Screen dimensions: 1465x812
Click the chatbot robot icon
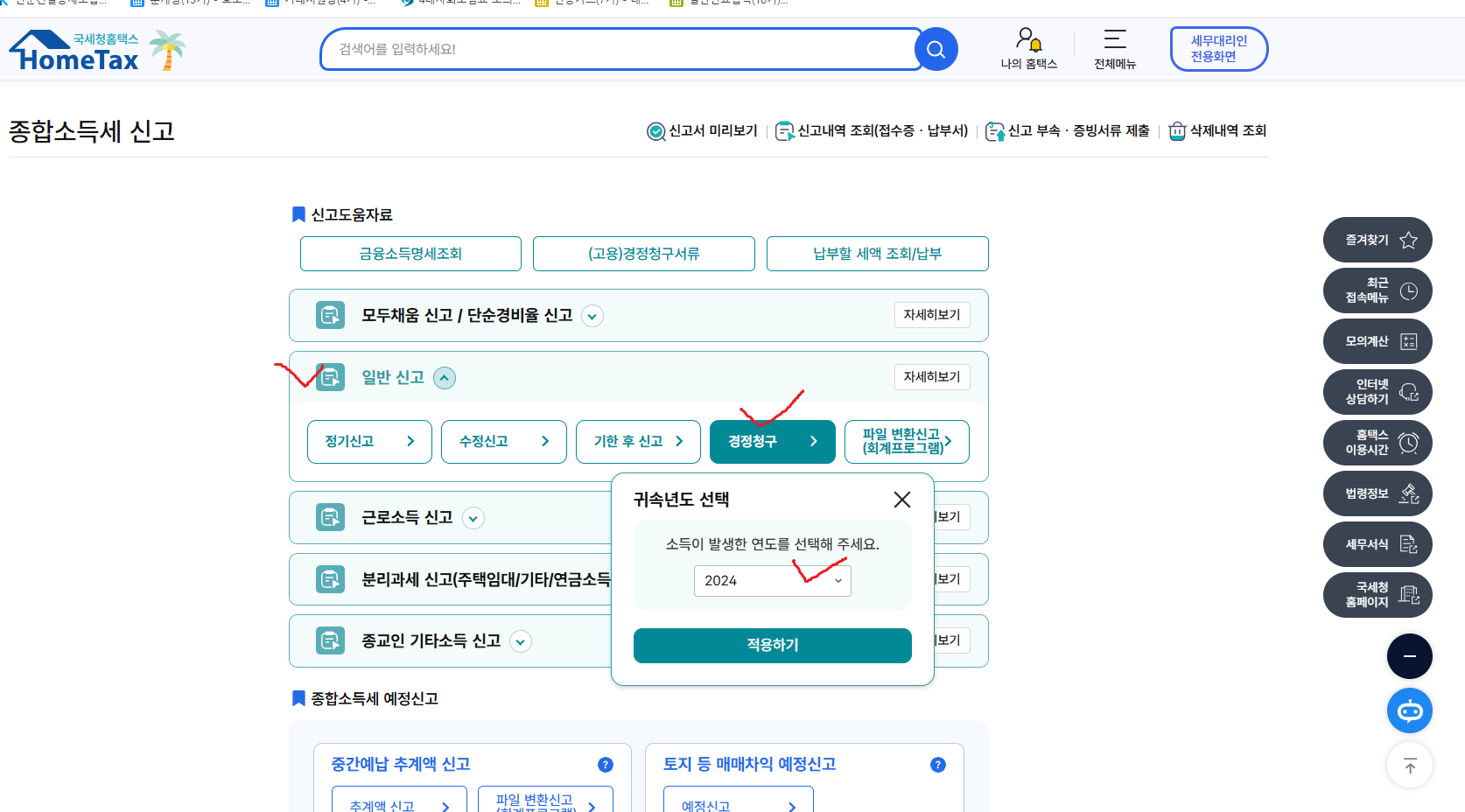coord(1409,710)
